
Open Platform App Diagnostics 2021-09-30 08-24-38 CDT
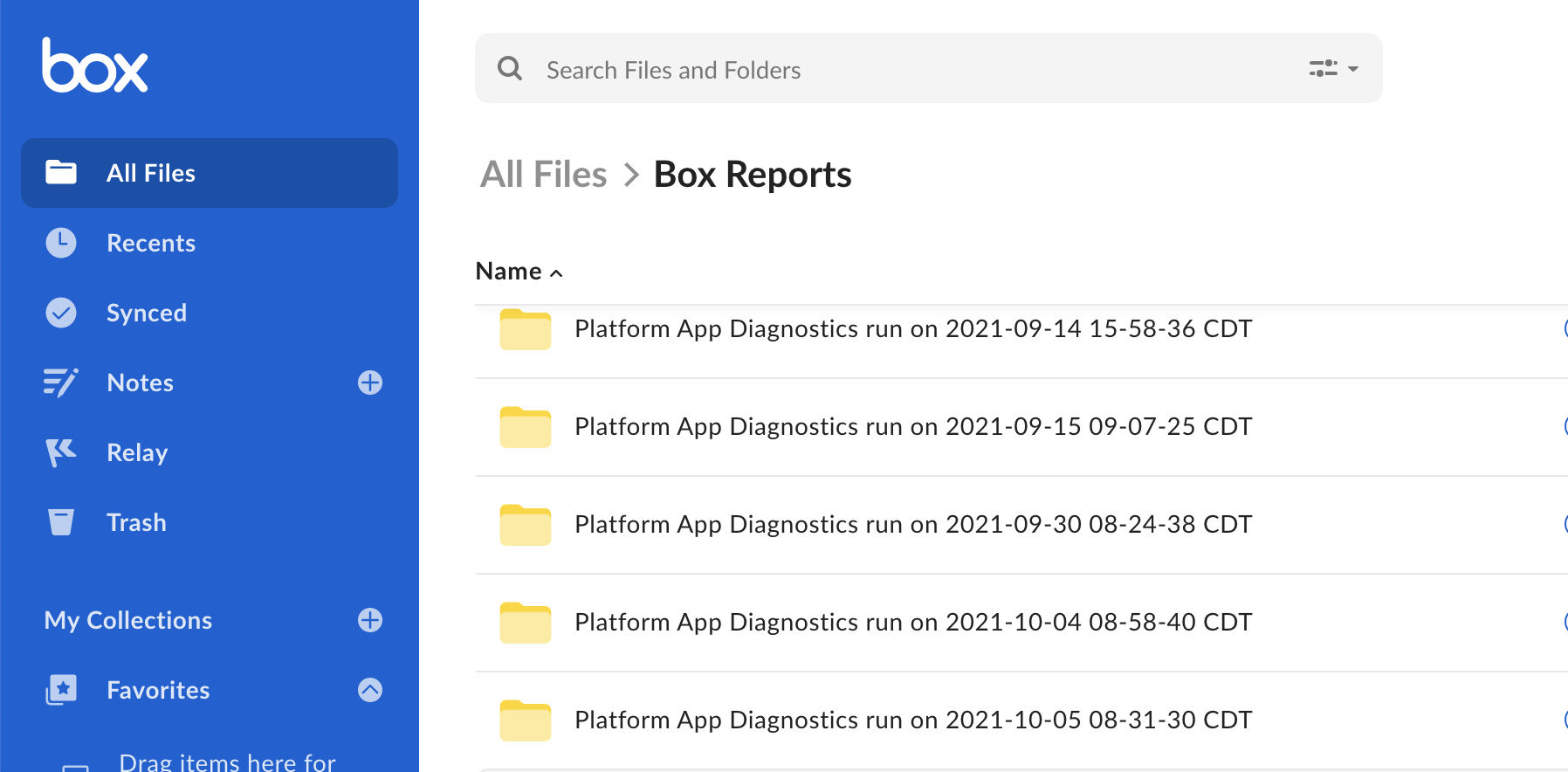[x=913, y=525]
